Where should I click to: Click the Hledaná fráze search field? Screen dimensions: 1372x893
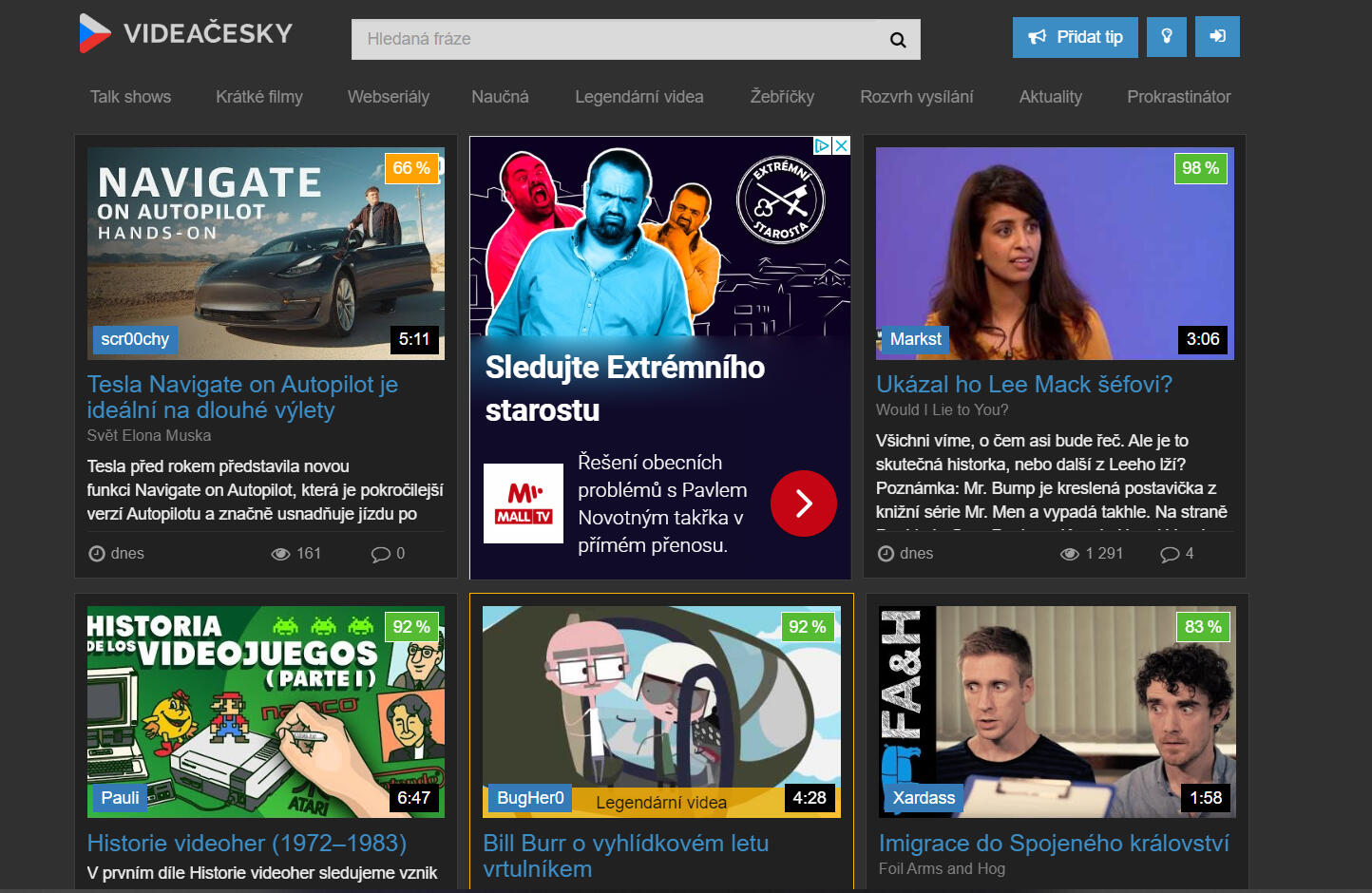[x=618, y=40]
